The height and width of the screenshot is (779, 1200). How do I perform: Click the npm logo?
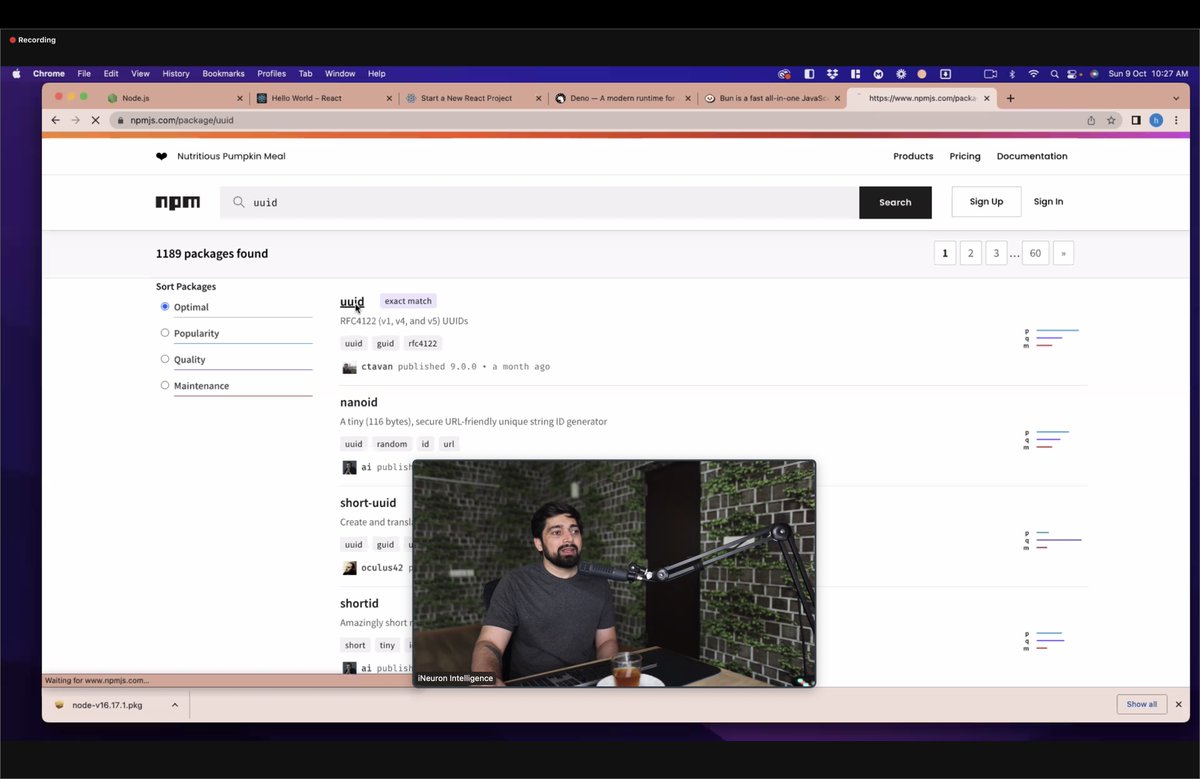[178, 202]
